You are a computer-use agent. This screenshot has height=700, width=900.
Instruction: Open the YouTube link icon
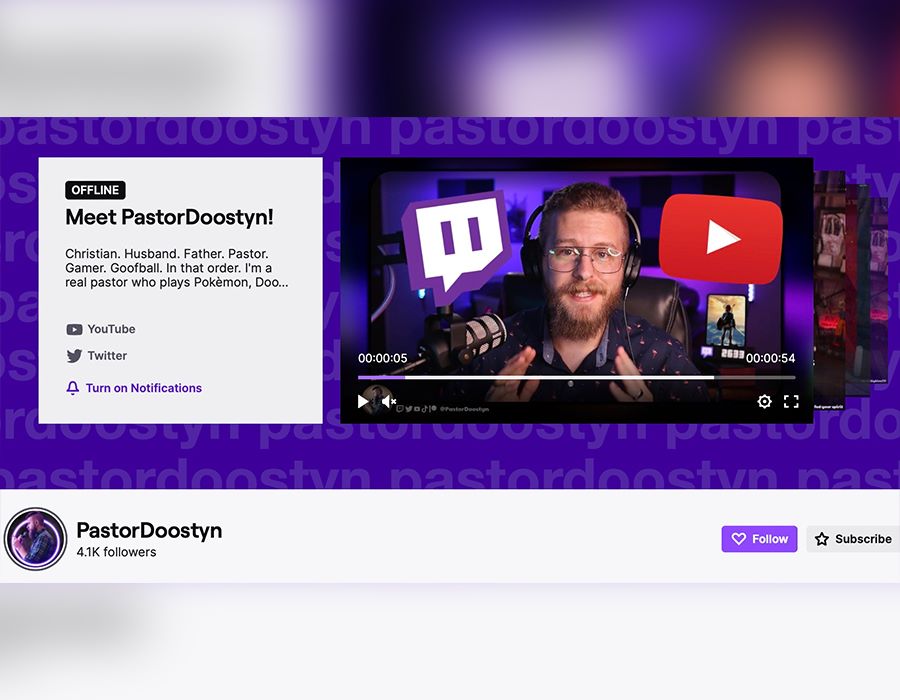pyautogui.click(x=74, y=329)
